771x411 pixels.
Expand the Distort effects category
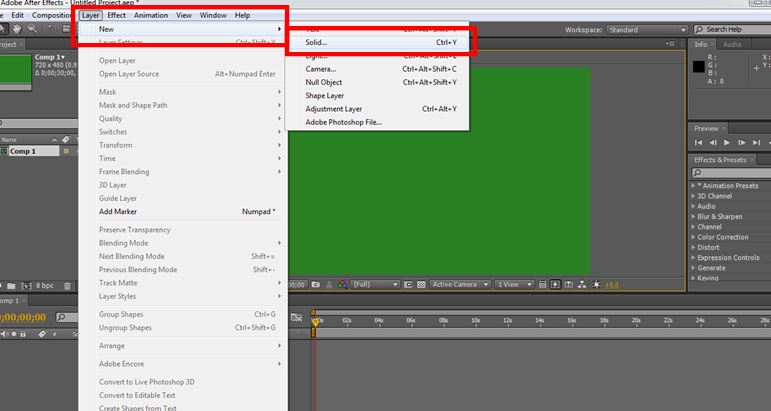(x=693, y=247)
